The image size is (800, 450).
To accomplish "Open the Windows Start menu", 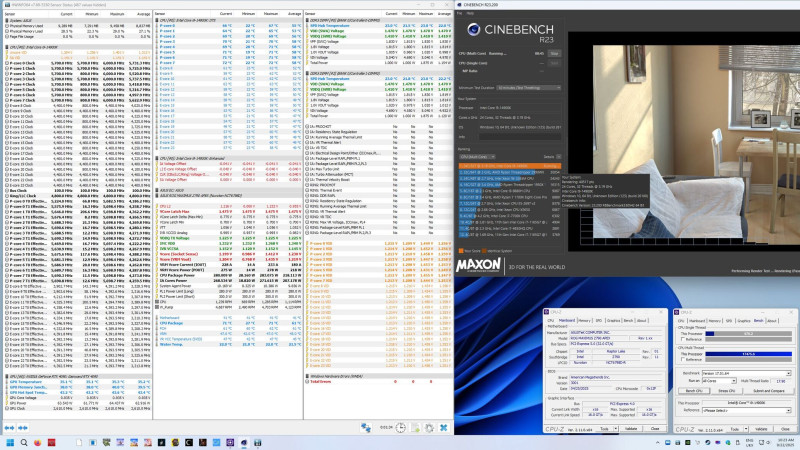I will point(10,442).
